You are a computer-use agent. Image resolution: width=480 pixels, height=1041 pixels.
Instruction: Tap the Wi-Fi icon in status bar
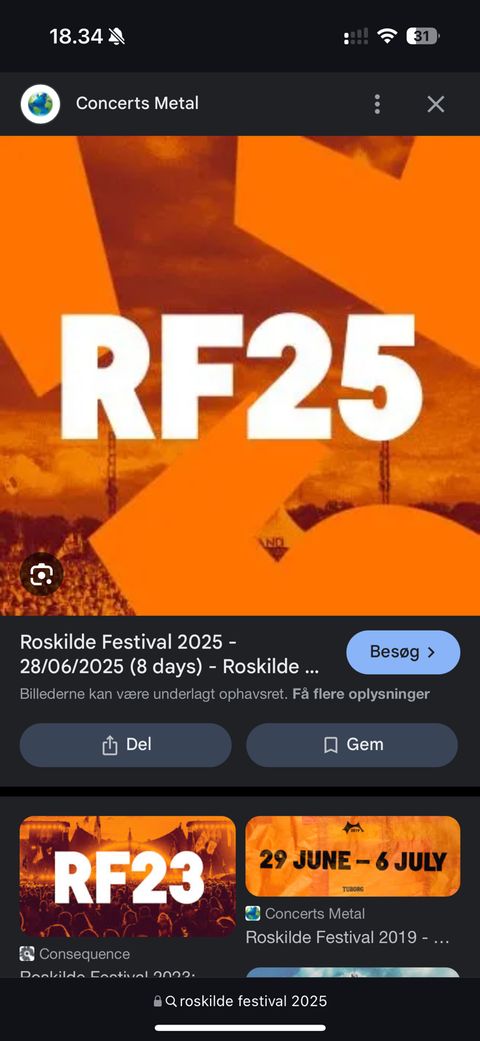tap(386, 36)
